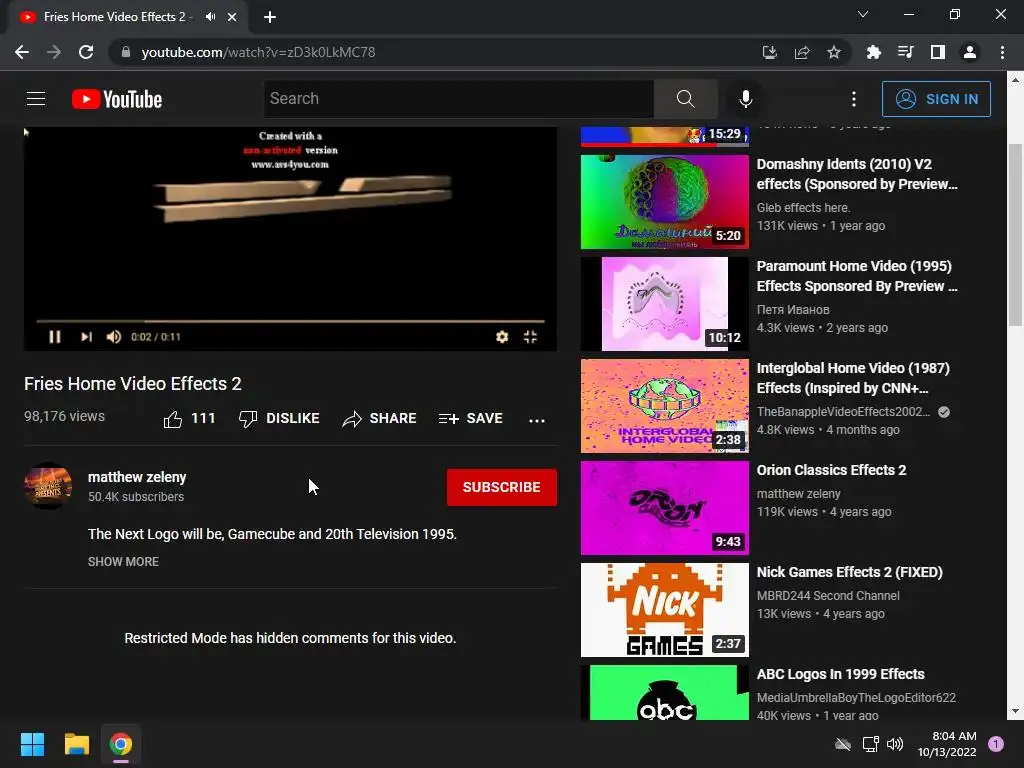The image size is (1024, 768).
Task: Mute tab via speaker icon on tab
Action: click(x=210, y=17)
